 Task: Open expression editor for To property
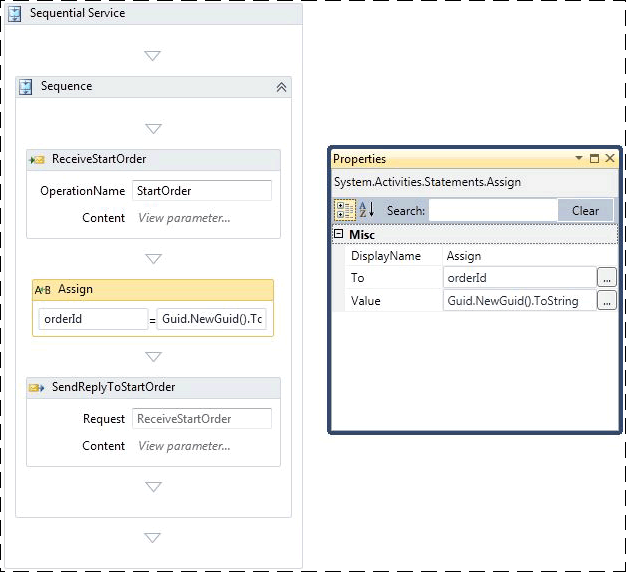[x=606, y=277]
